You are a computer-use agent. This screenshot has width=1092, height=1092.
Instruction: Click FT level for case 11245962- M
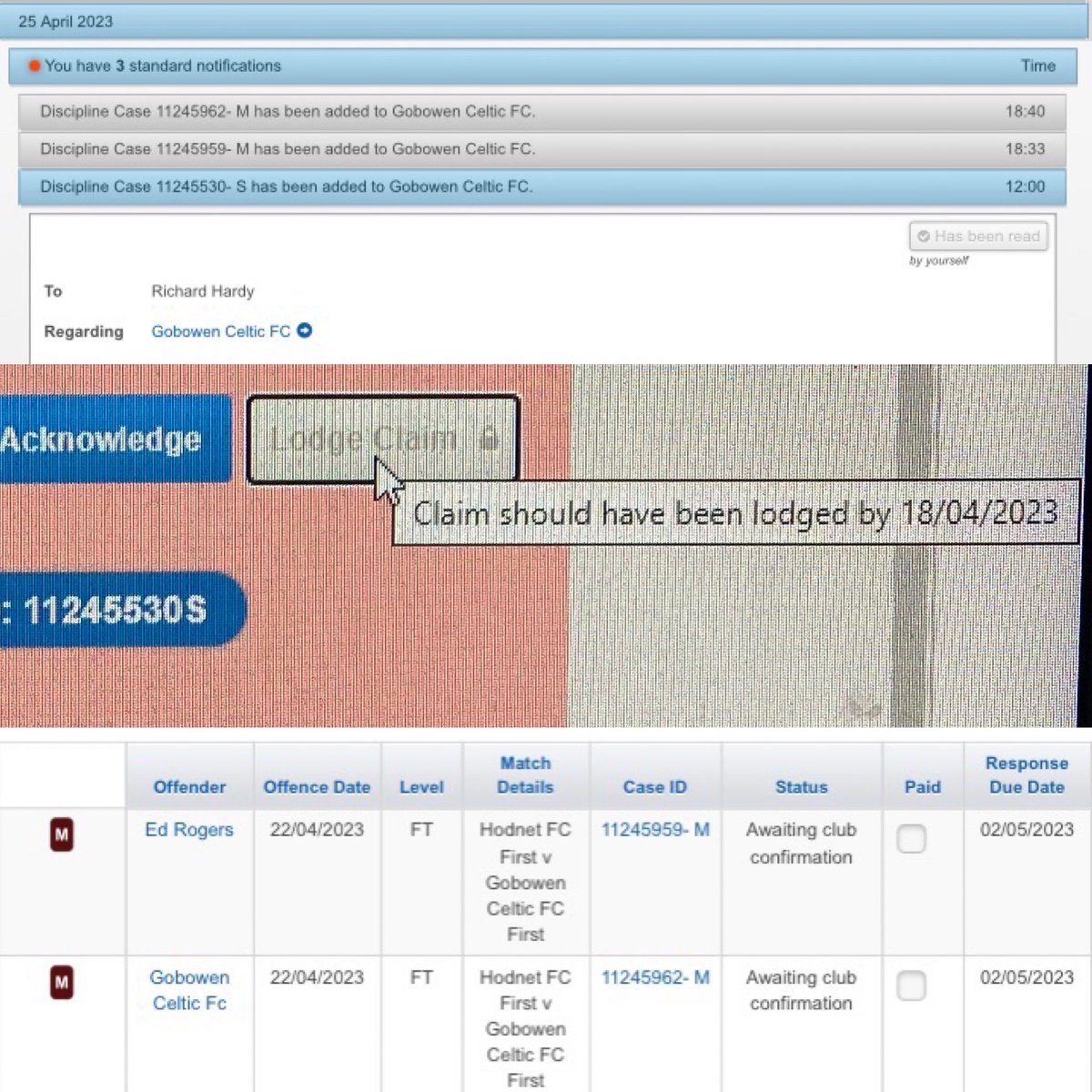[421, 977]
